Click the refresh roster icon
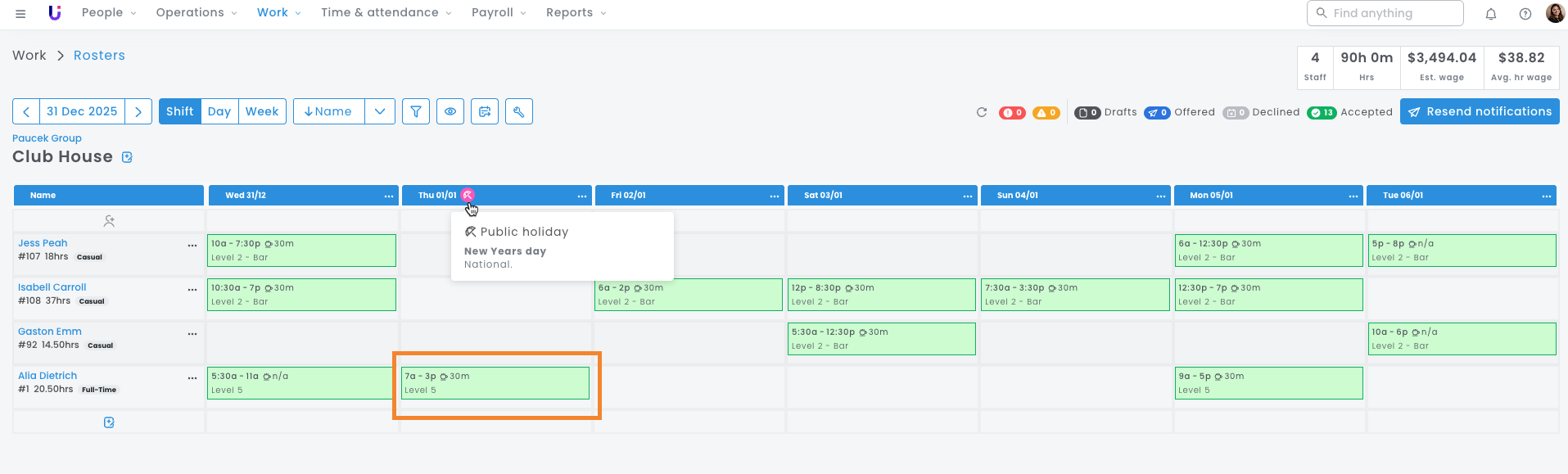 982,112
